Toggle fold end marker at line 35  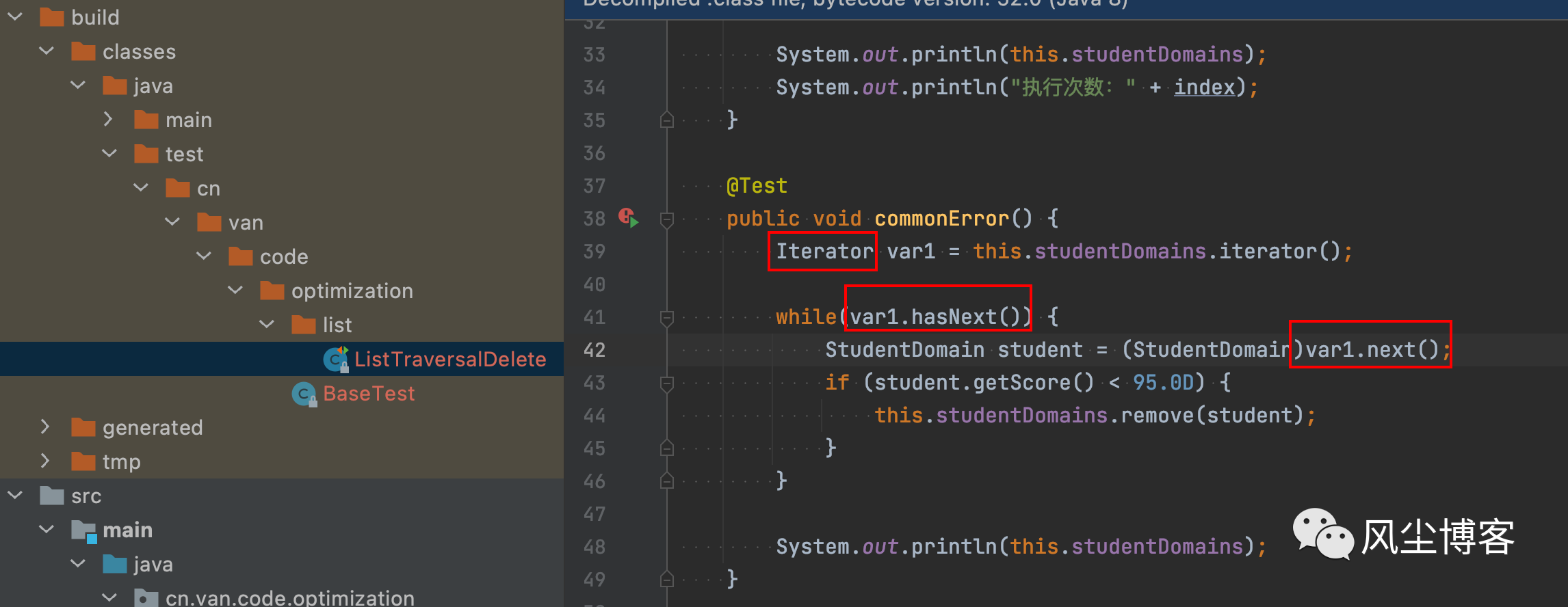[667, 120]
